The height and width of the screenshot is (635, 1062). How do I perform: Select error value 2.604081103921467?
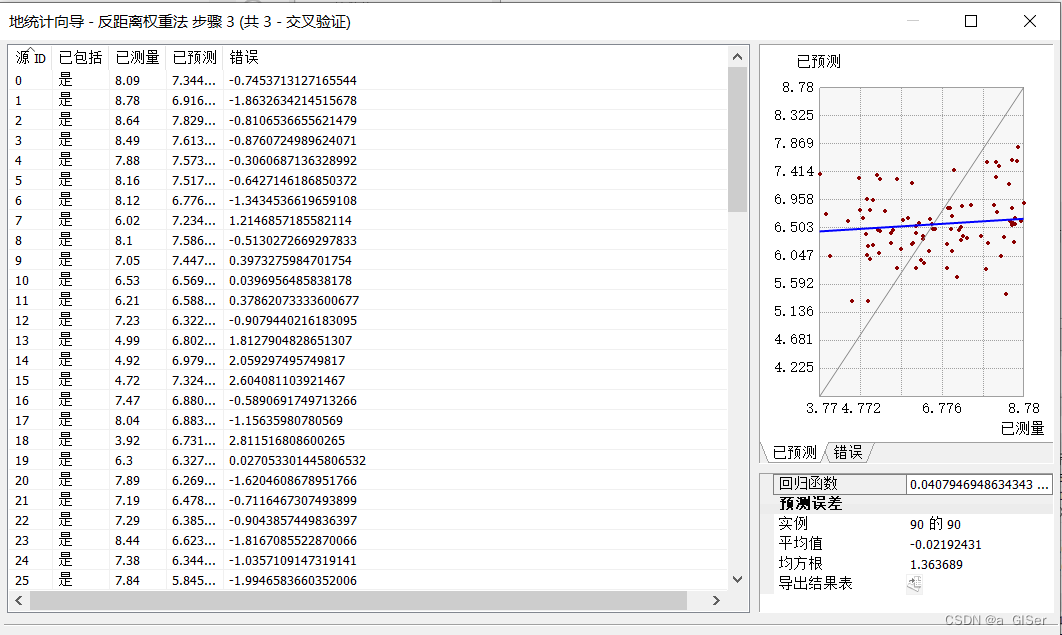tap(287, 380)
